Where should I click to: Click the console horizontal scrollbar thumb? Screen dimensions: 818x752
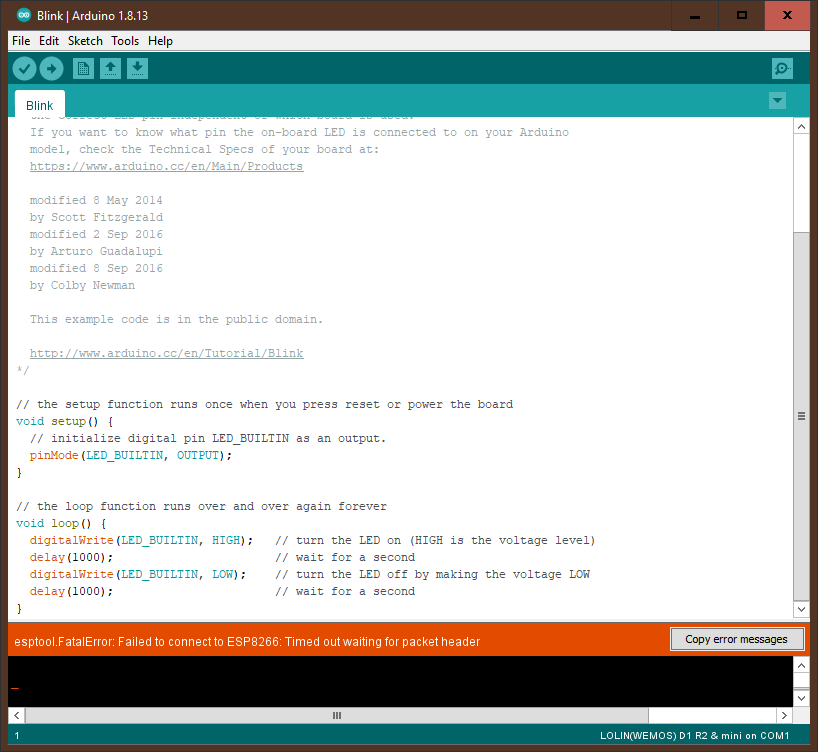(x=336, y=716)
